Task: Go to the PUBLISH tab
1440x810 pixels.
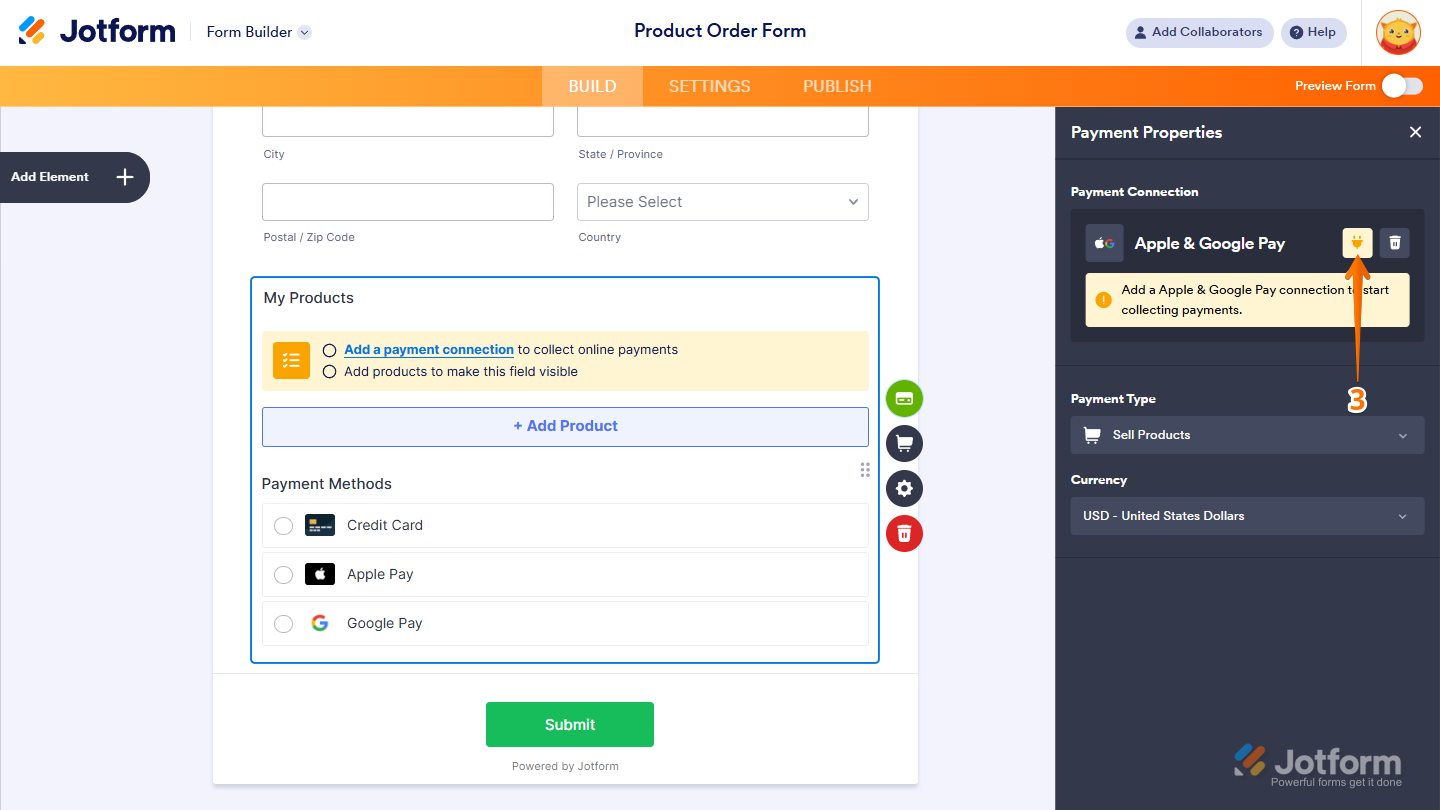Action: click(x=837, y=86)
